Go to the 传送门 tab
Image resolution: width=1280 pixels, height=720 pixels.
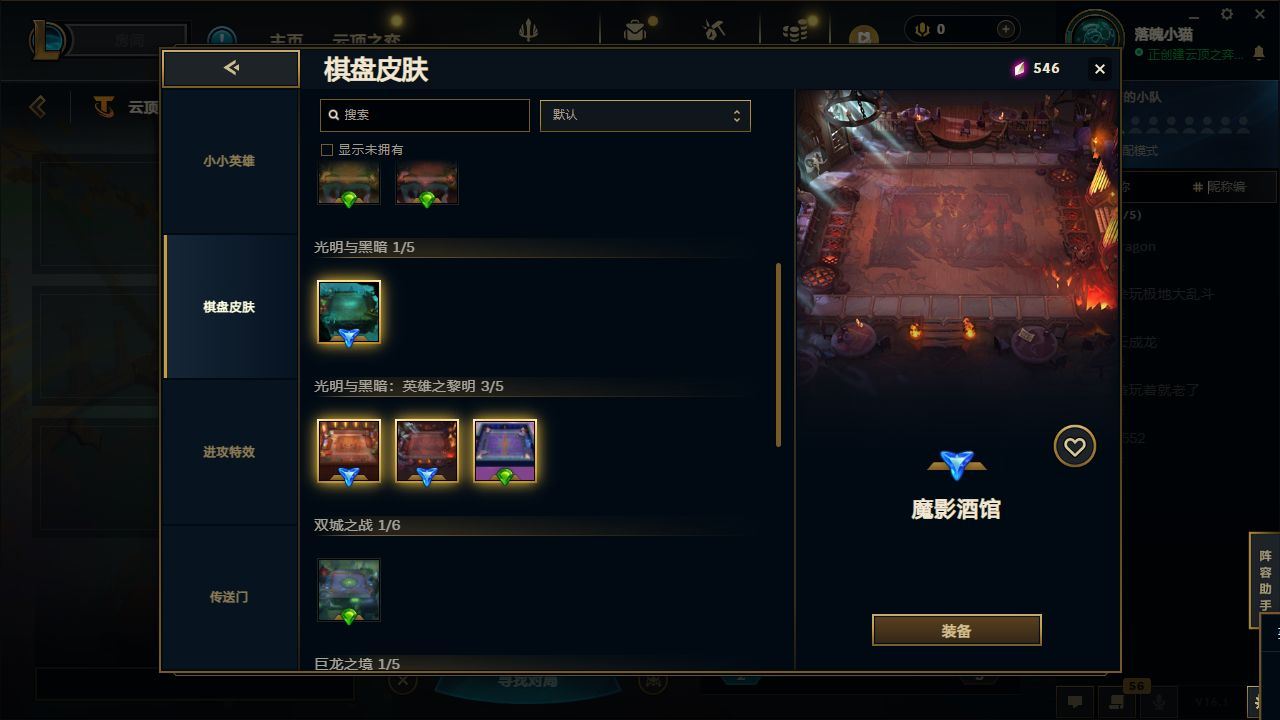pos(230,597)
